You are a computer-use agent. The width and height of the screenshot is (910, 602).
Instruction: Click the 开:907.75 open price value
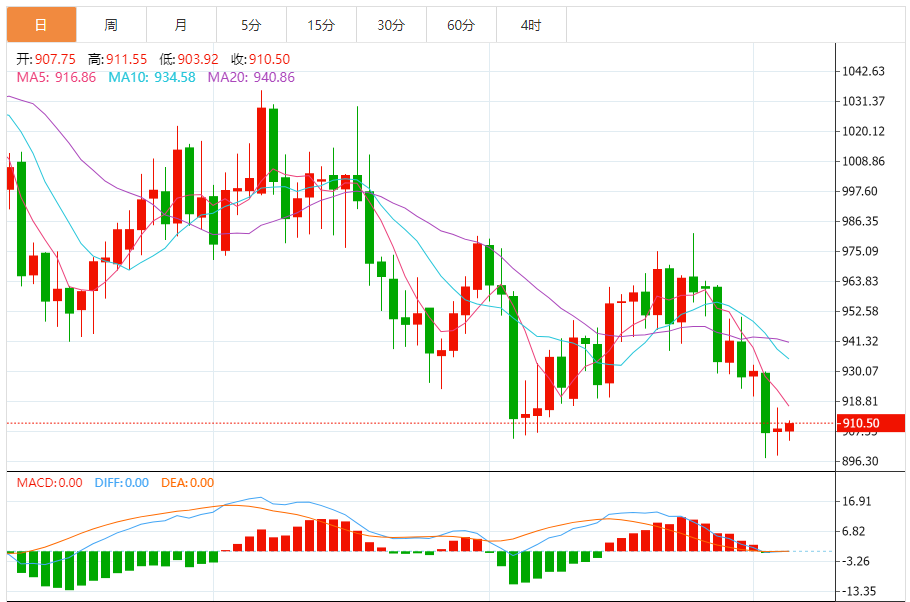pos(46,59)
